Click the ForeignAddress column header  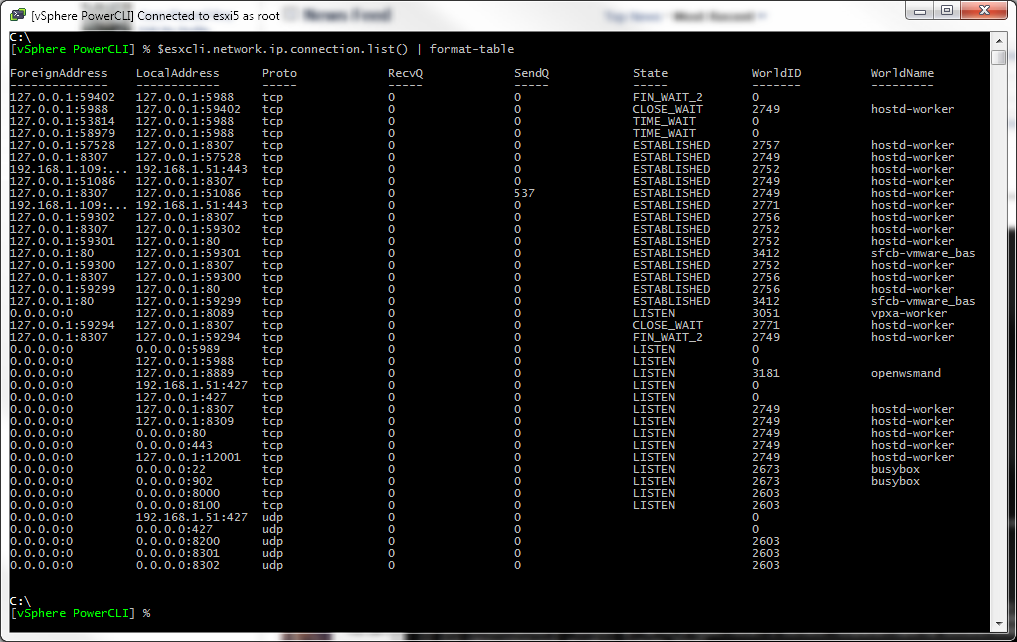[x=58, y=73]
